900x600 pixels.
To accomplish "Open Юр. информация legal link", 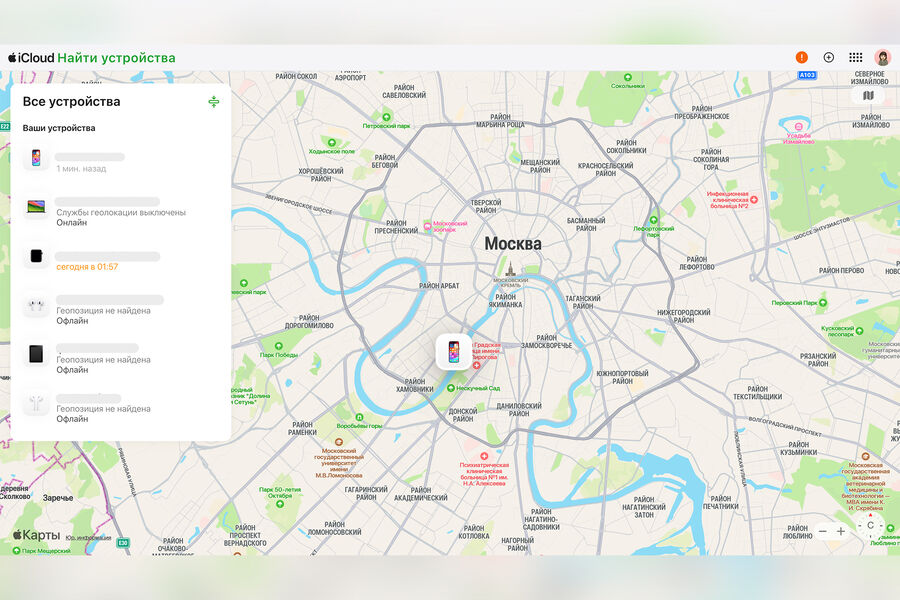I will pyautogui.click(x=88, y=538).
